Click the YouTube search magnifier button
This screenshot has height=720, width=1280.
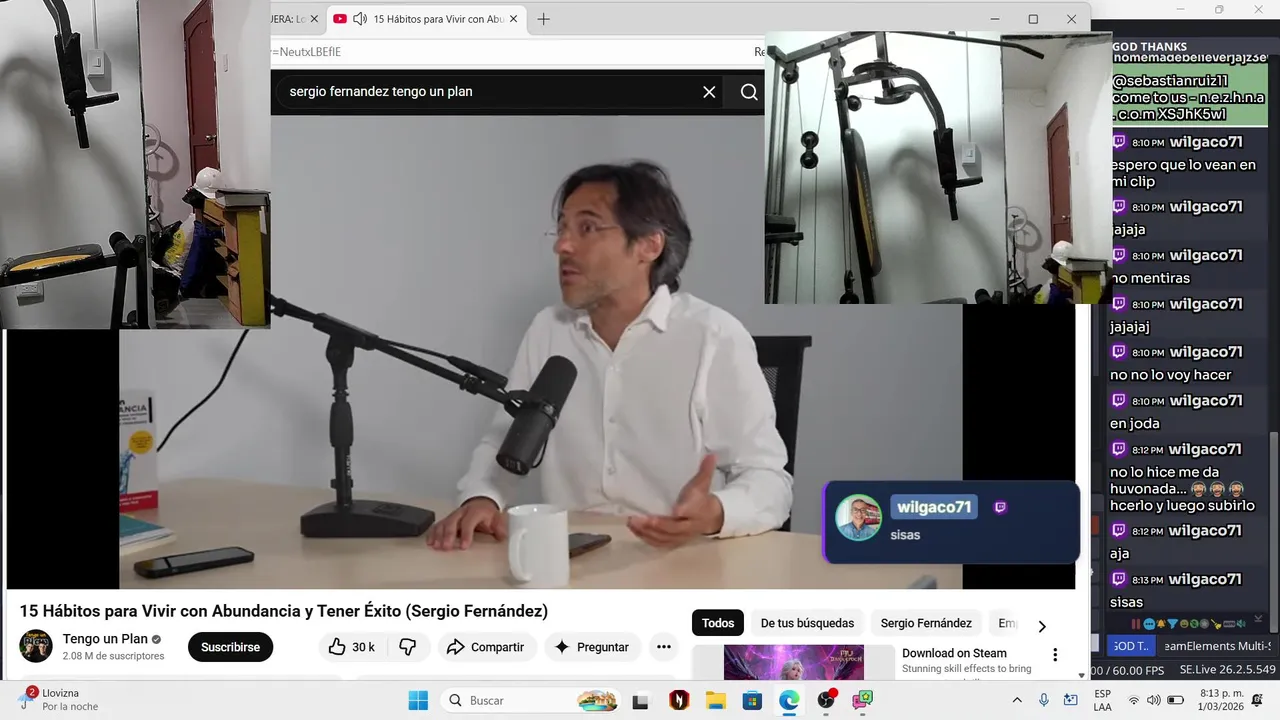coord(749,92)
